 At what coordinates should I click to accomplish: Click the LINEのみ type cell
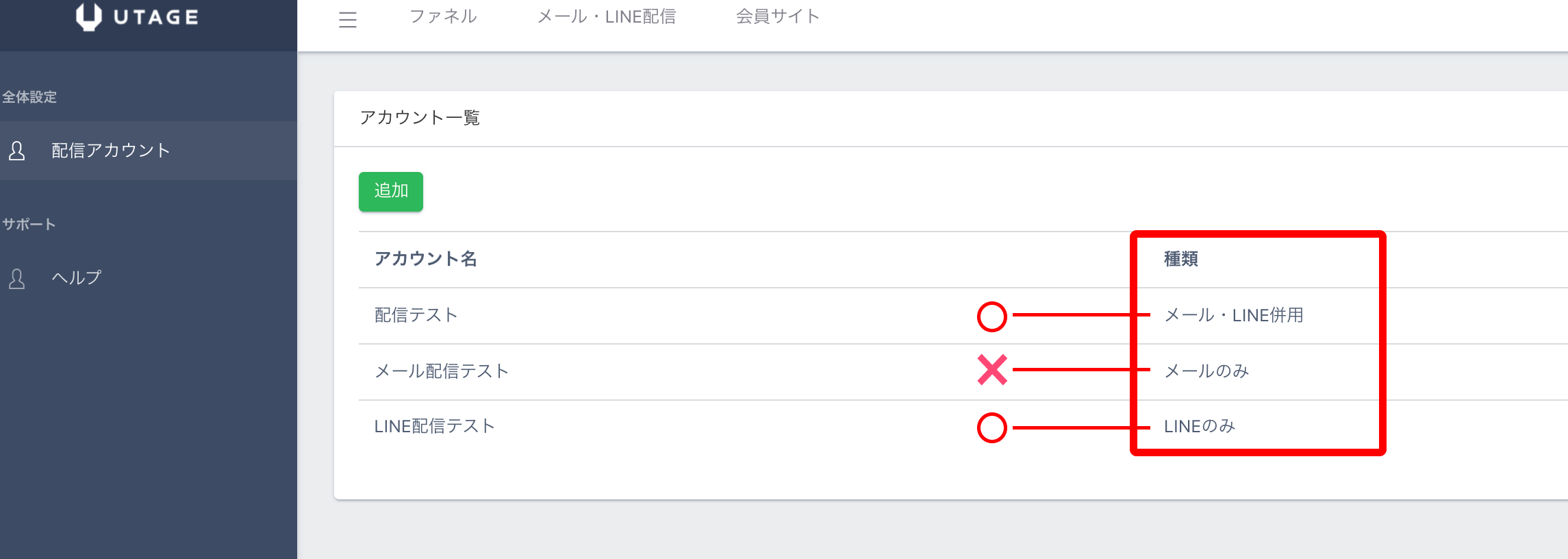pyautogui.click(x=1200, y=426)
